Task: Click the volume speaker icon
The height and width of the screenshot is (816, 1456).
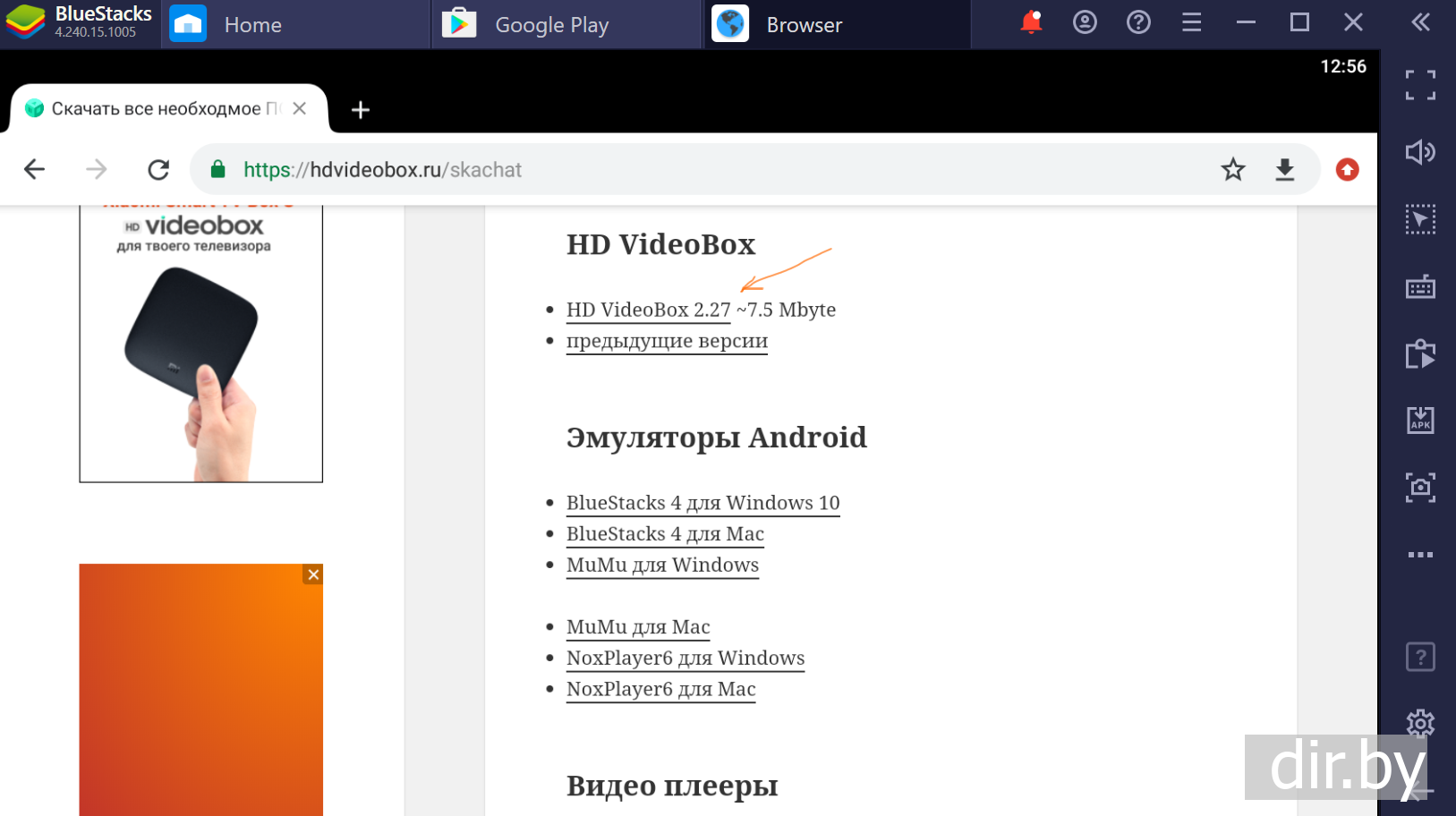Action: pos(1420,152)
